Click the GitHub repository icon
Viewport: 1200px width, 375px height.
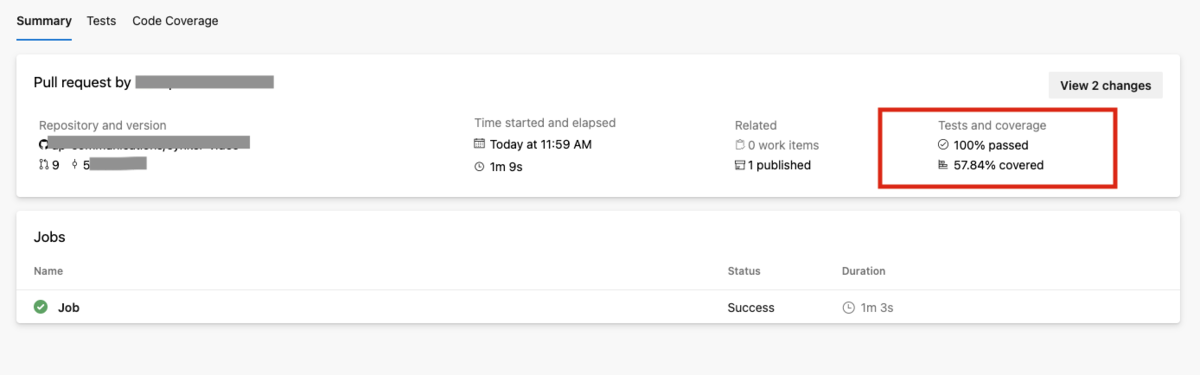pyautogui.click(x=44, y=144)
